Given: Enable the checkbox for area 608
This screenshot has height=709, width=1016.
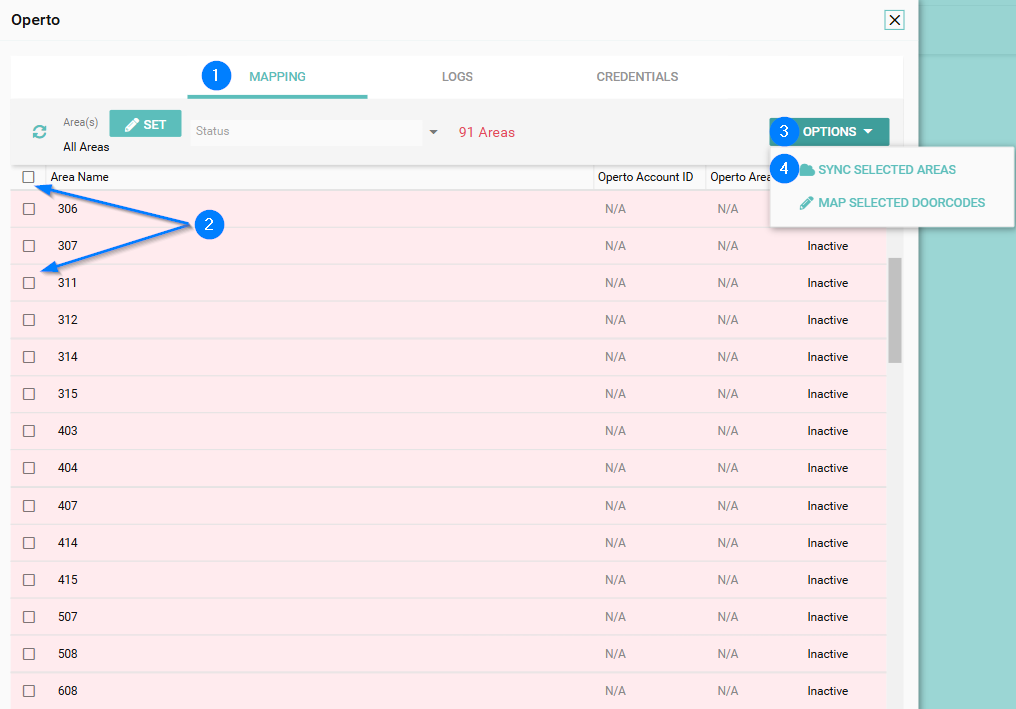Looking at the screenshot, I should 29,691.
